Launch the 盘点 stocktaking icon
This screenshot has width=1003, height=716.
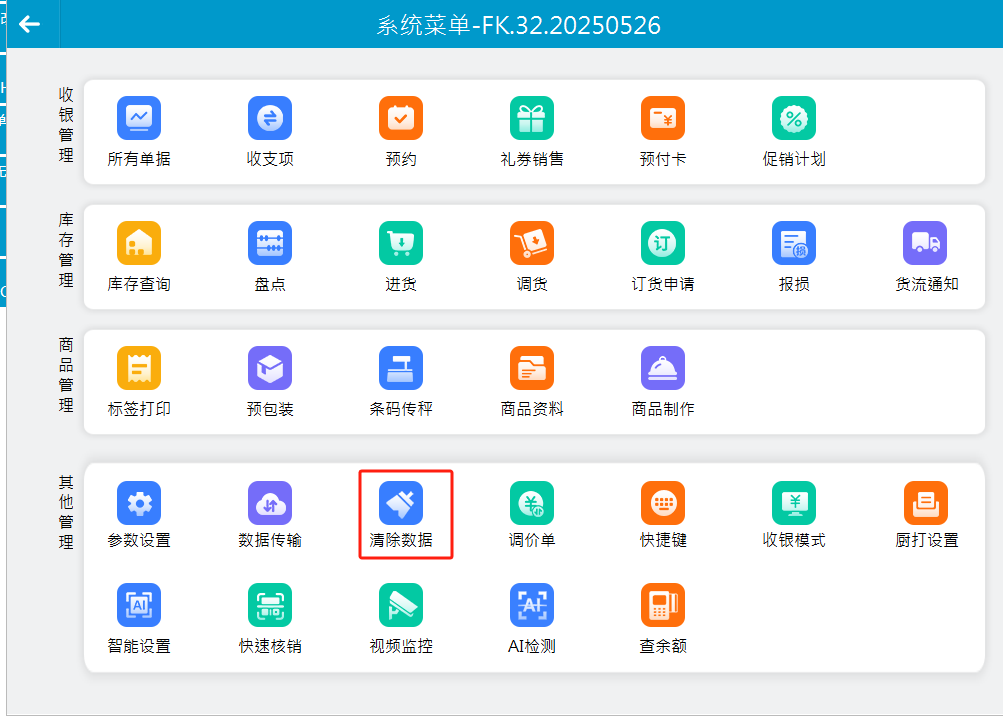[x=270, y=243]
